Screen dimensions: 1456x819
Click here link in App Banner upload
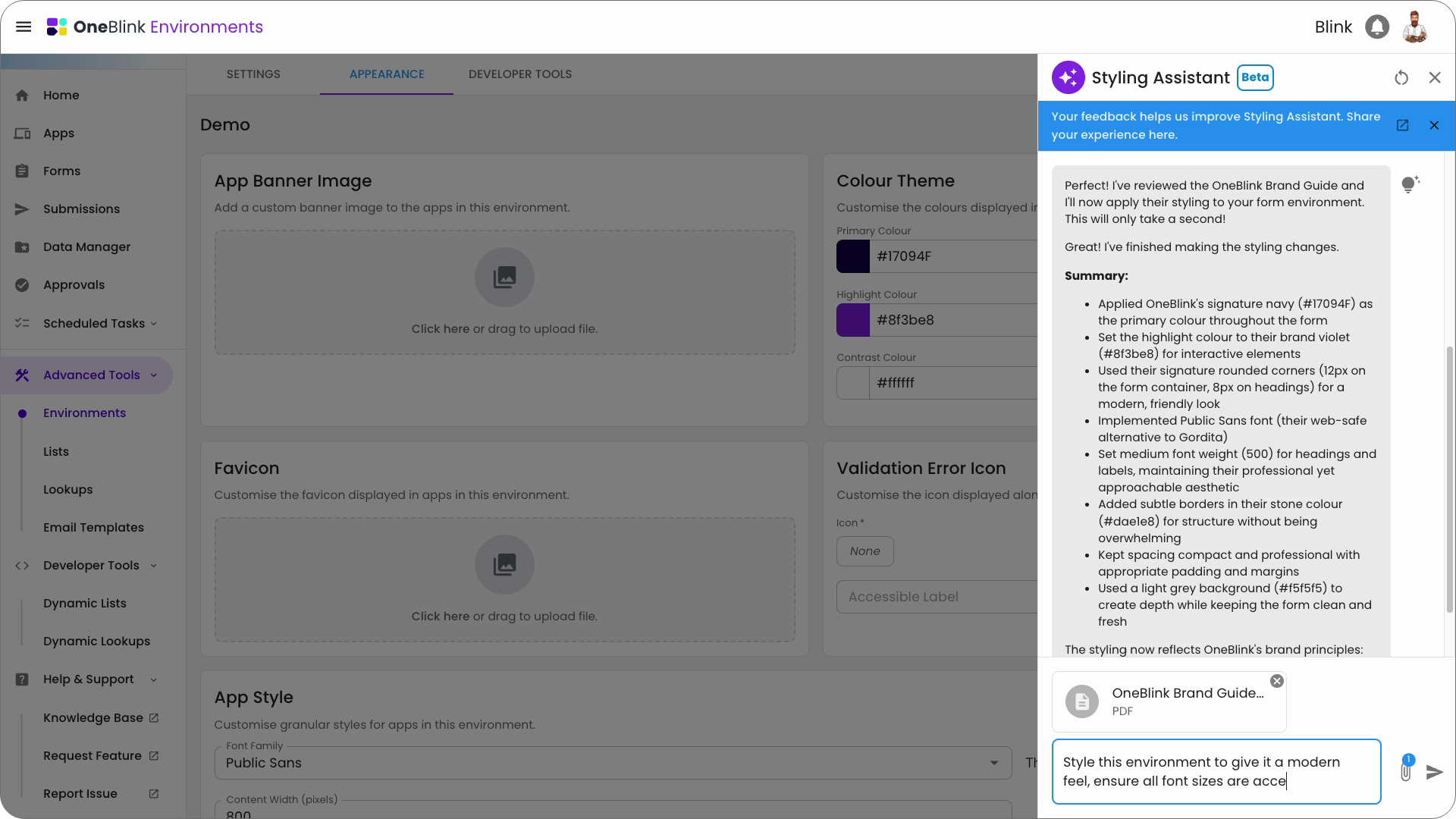[440, 329]
